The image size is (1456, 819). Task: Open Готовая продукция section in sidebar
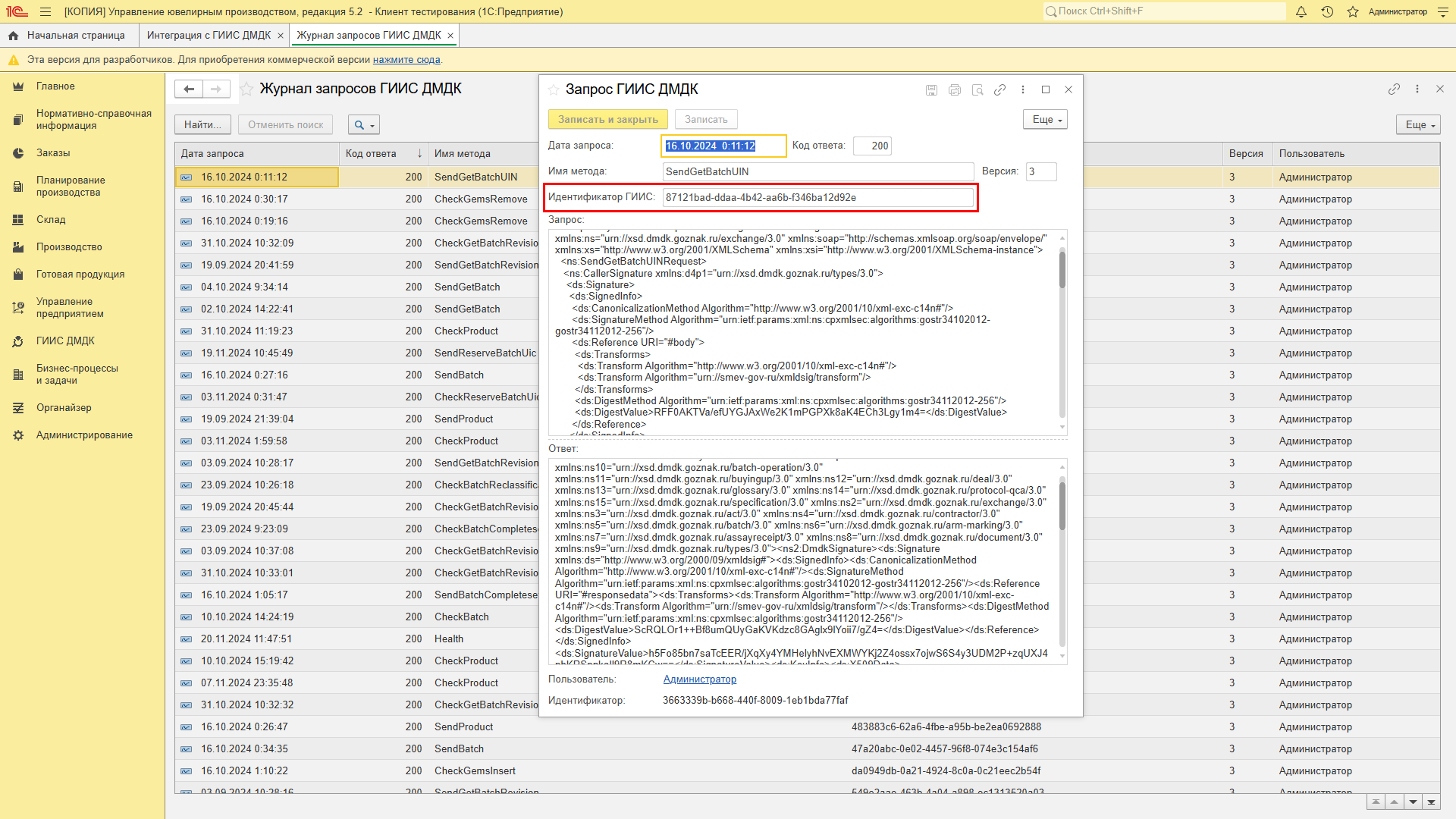(x=80, y=275)
